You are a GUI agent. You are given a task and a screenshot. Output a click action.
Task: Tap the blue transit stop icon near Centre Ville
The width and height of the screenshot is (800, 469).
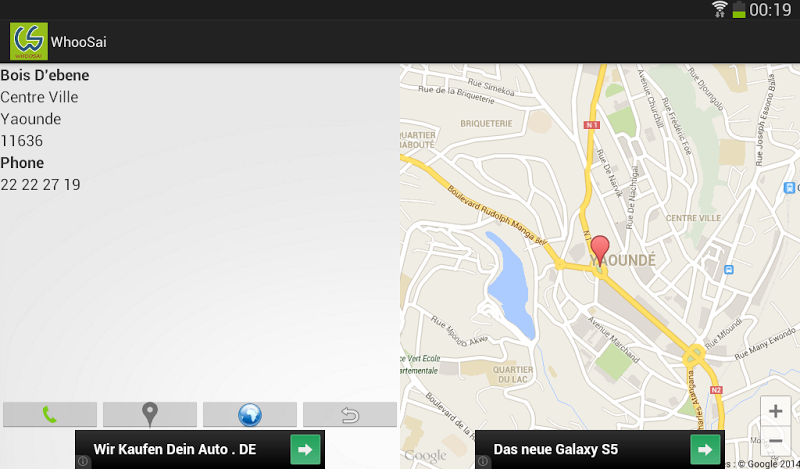[x=729, y=269]
